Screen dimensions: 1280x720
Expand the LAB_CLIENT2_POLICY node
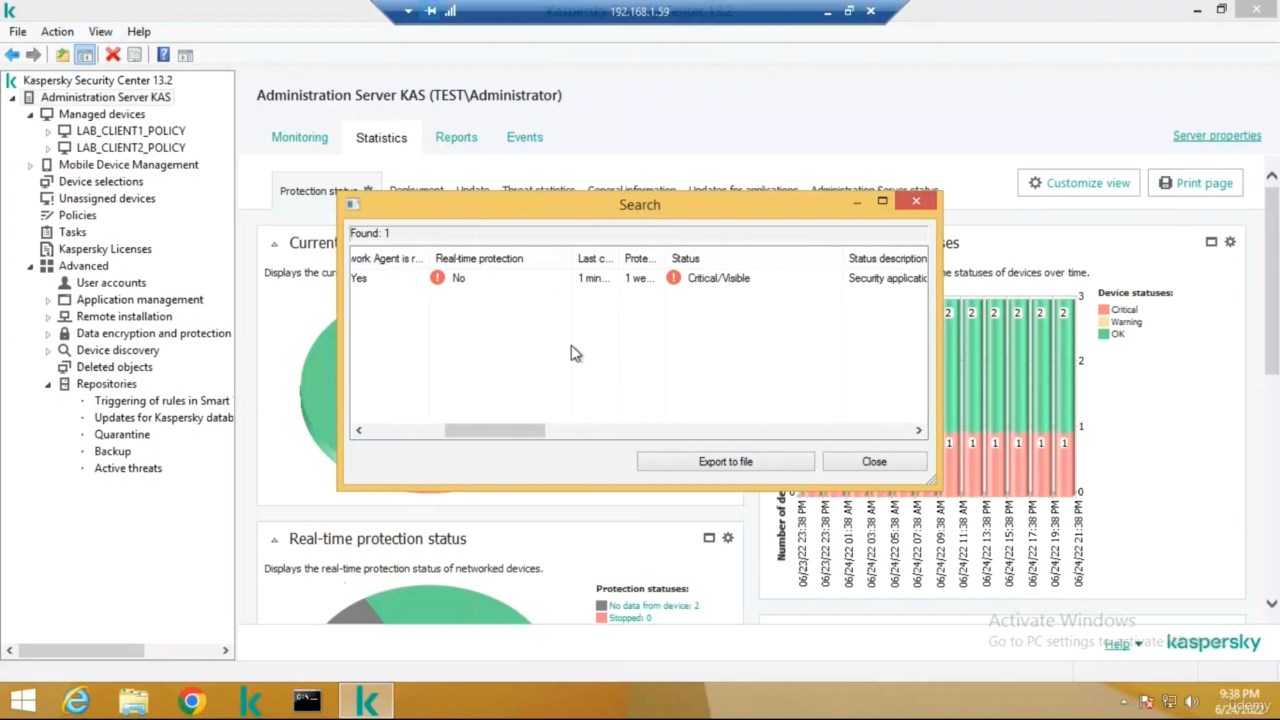(x=48, y=148)
